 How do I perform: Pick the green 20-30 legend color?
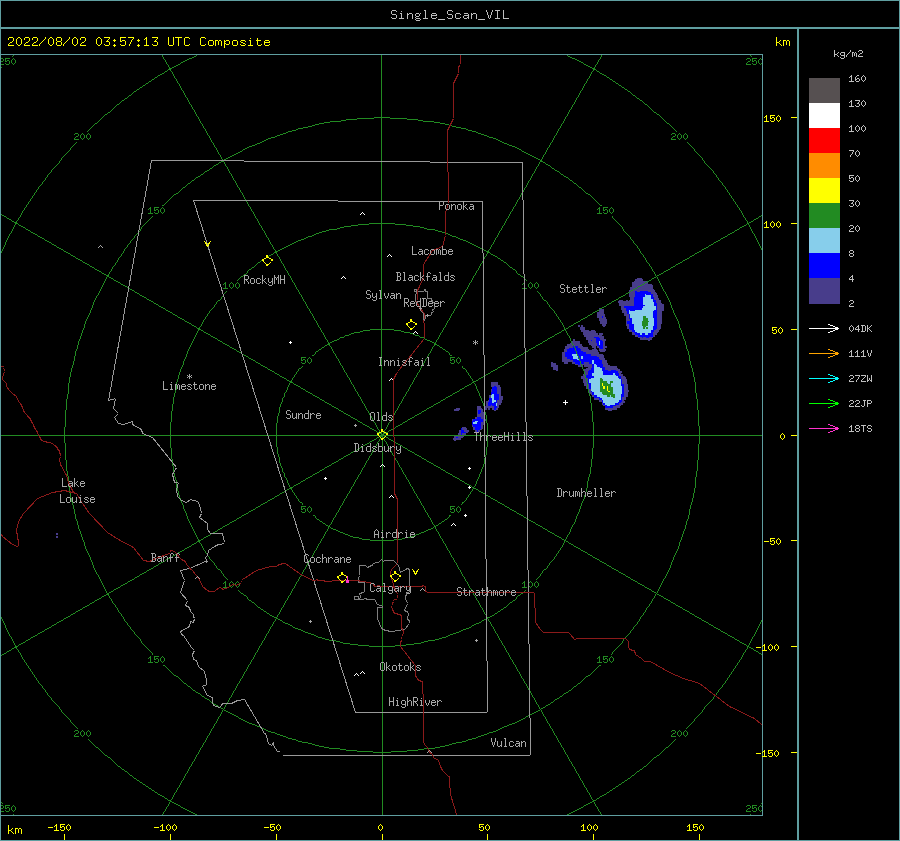pos(824,215)
